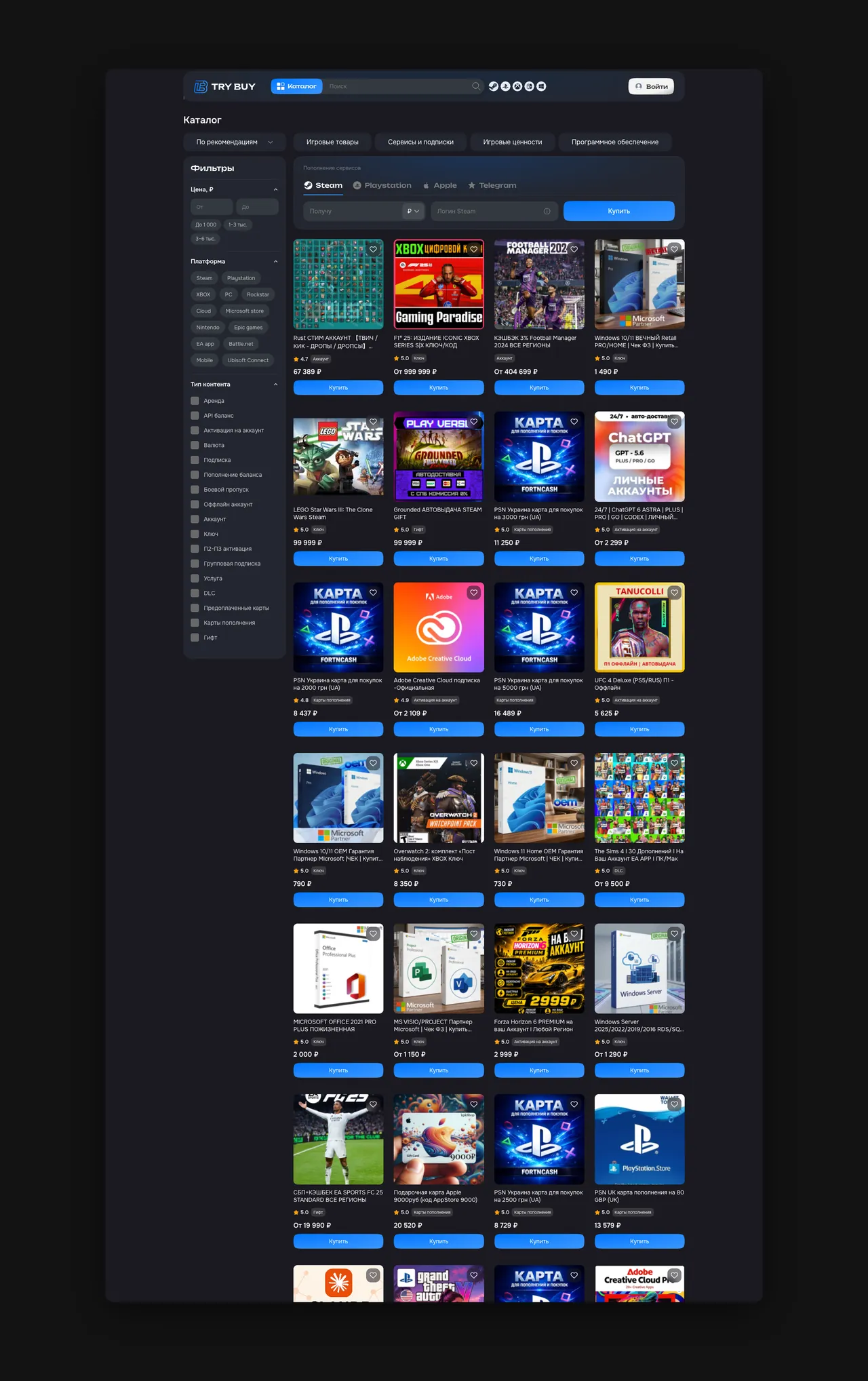Select the Xbox platform icon in header

point(517,86)
